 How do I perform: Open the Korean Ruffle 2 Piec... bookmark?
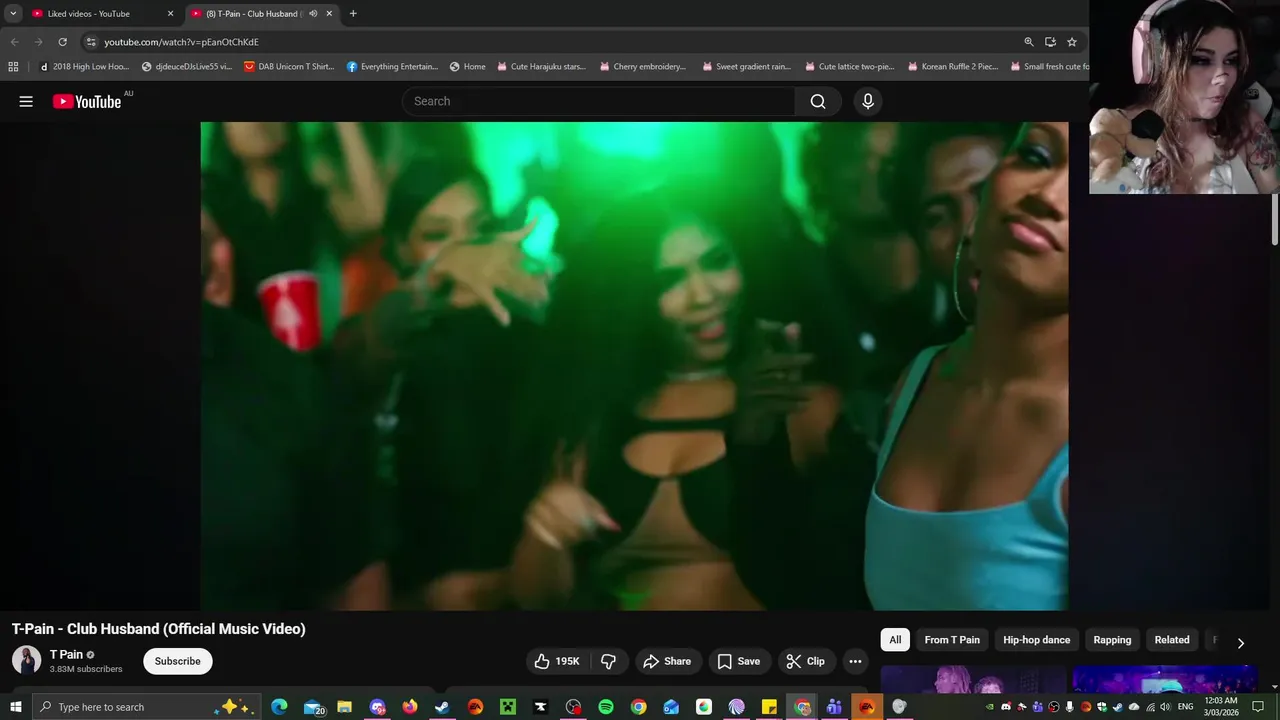coord(952,67)
